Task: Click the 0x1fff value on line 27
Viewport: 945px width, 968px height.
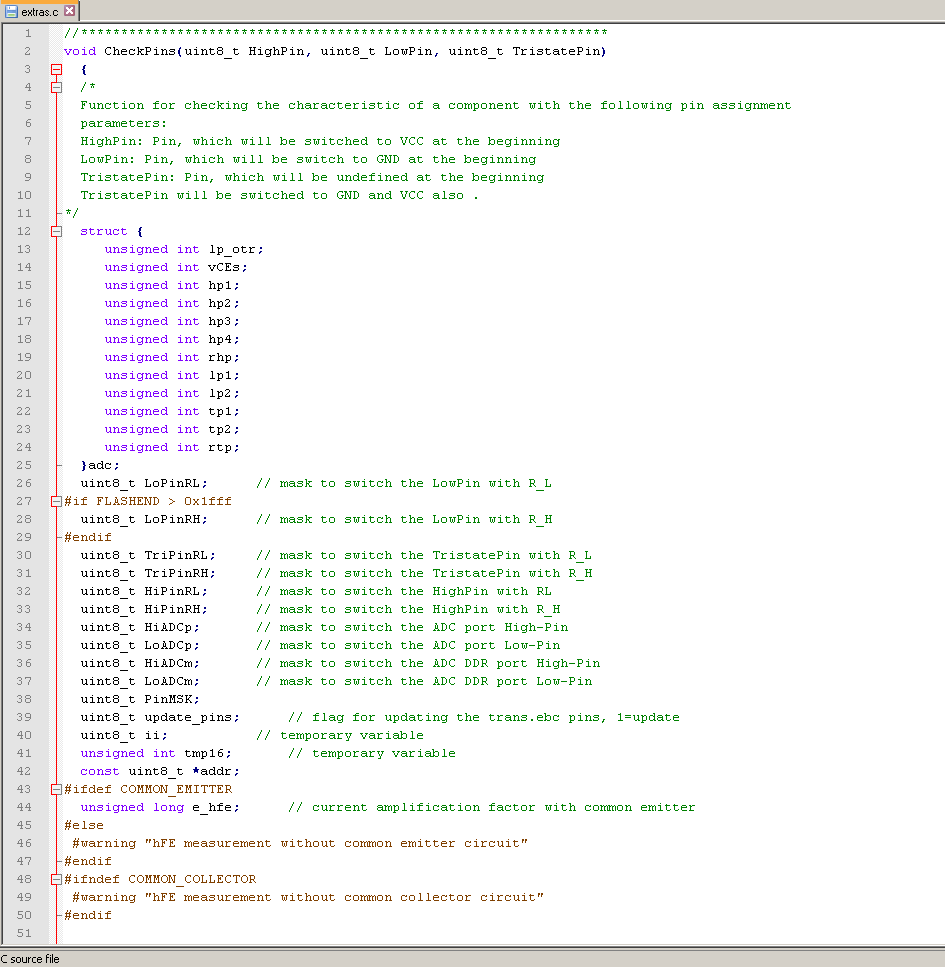Action: click(x=208, y=501)
